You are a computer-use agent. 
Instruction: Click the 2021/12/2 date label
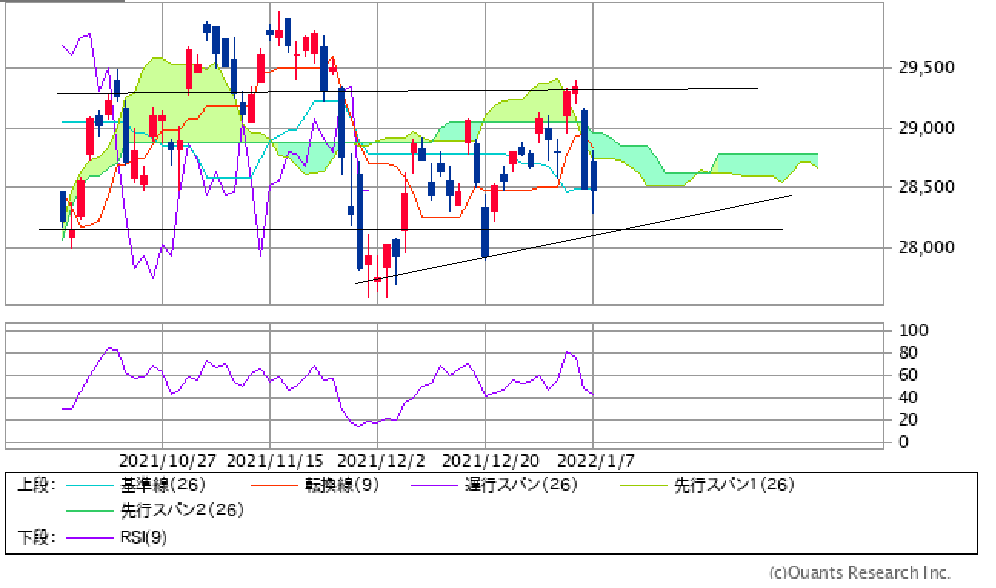(x=381, y=460)
